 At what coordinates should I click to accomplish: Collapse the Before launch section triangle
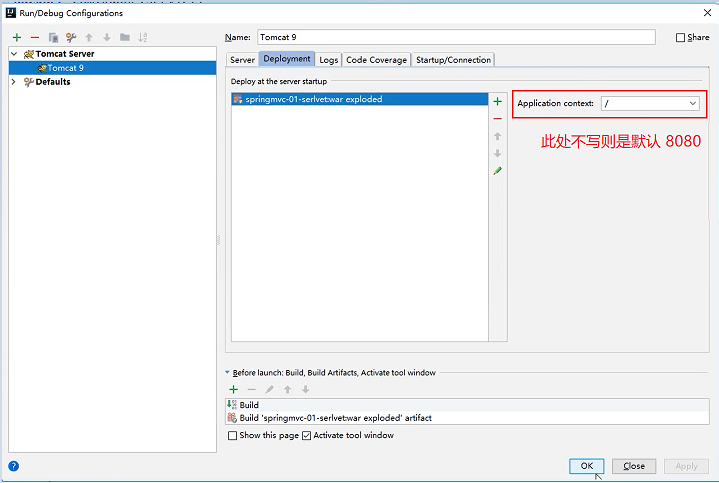pos(227,372)
